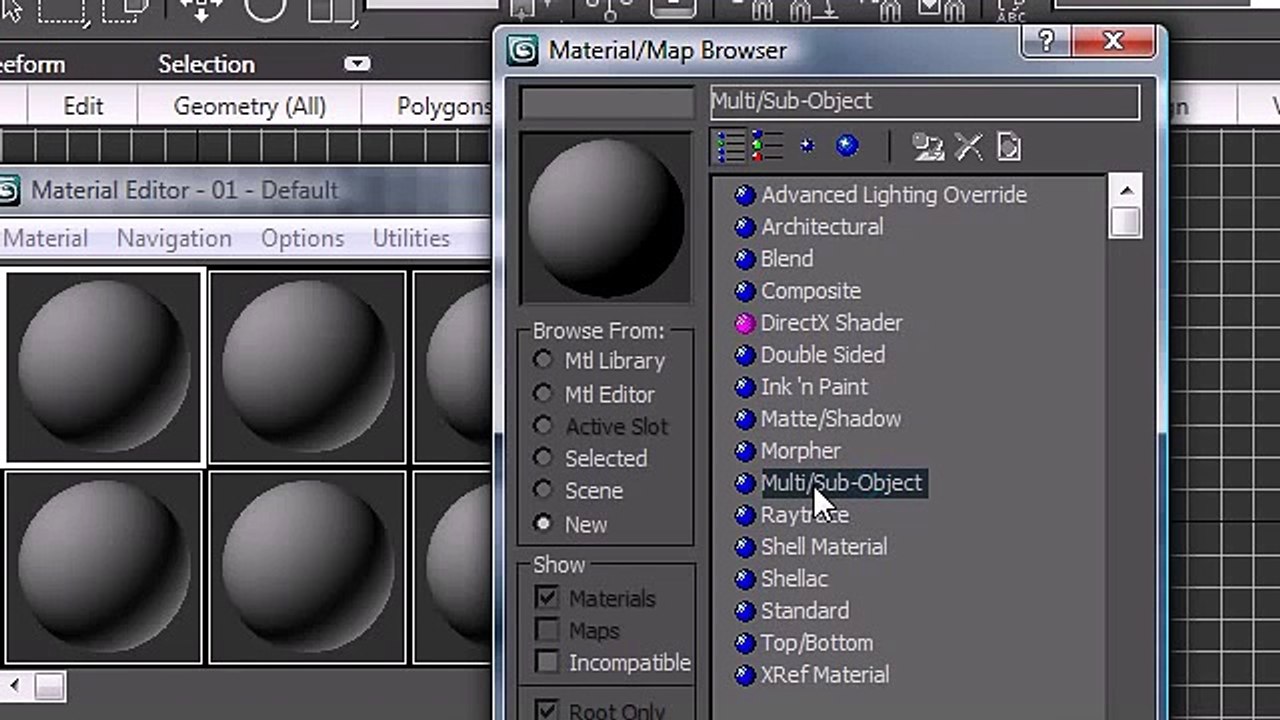Image resolution: width=1280 pixels, height=720 pixels.
Task: Select Mtl Library radio button
Action: (543, 360)
